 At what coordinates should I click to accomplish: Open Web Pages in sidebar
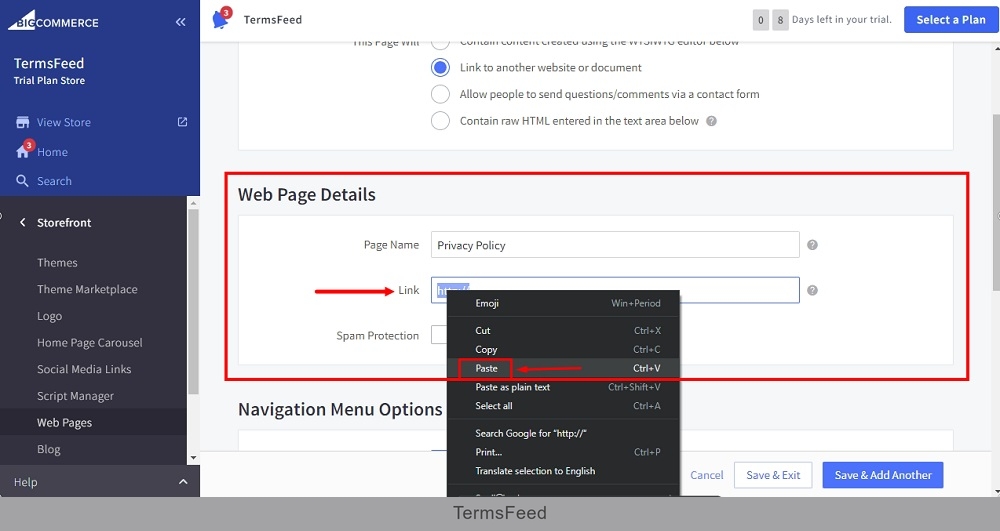[64, 423]
